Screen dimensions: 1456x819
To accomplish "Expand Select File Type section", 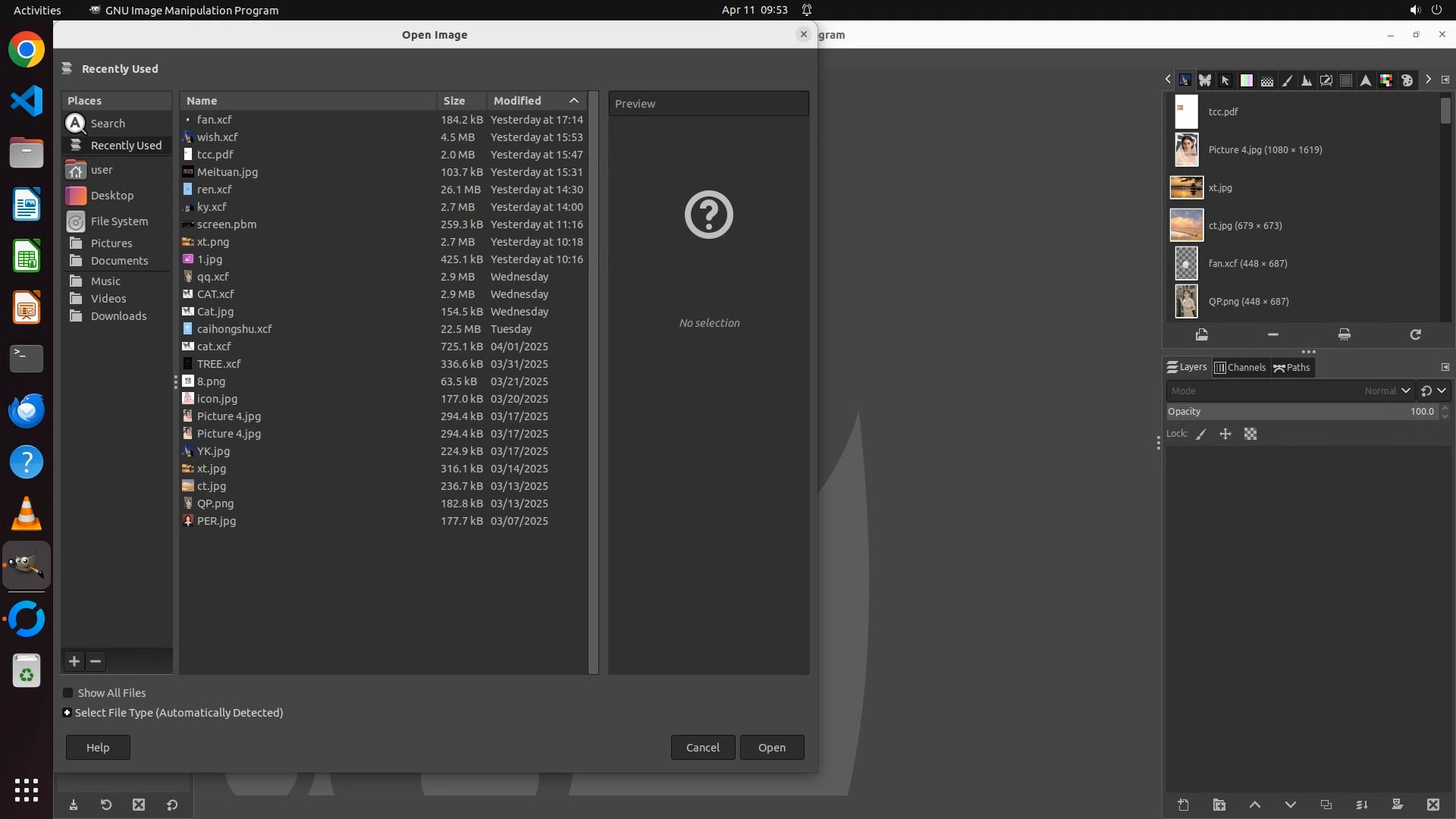I will tap(67, 713).
